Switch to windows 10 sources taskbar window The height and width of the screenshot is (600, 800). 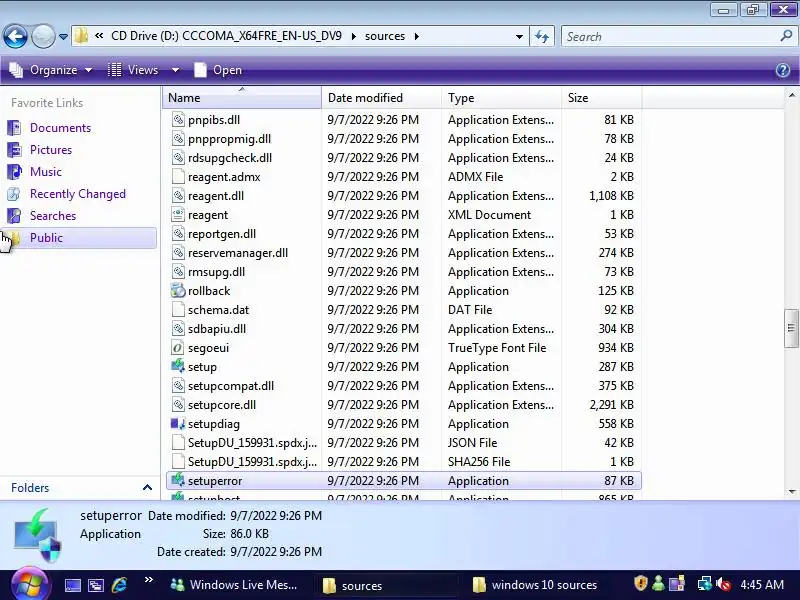tap(536, 585)
